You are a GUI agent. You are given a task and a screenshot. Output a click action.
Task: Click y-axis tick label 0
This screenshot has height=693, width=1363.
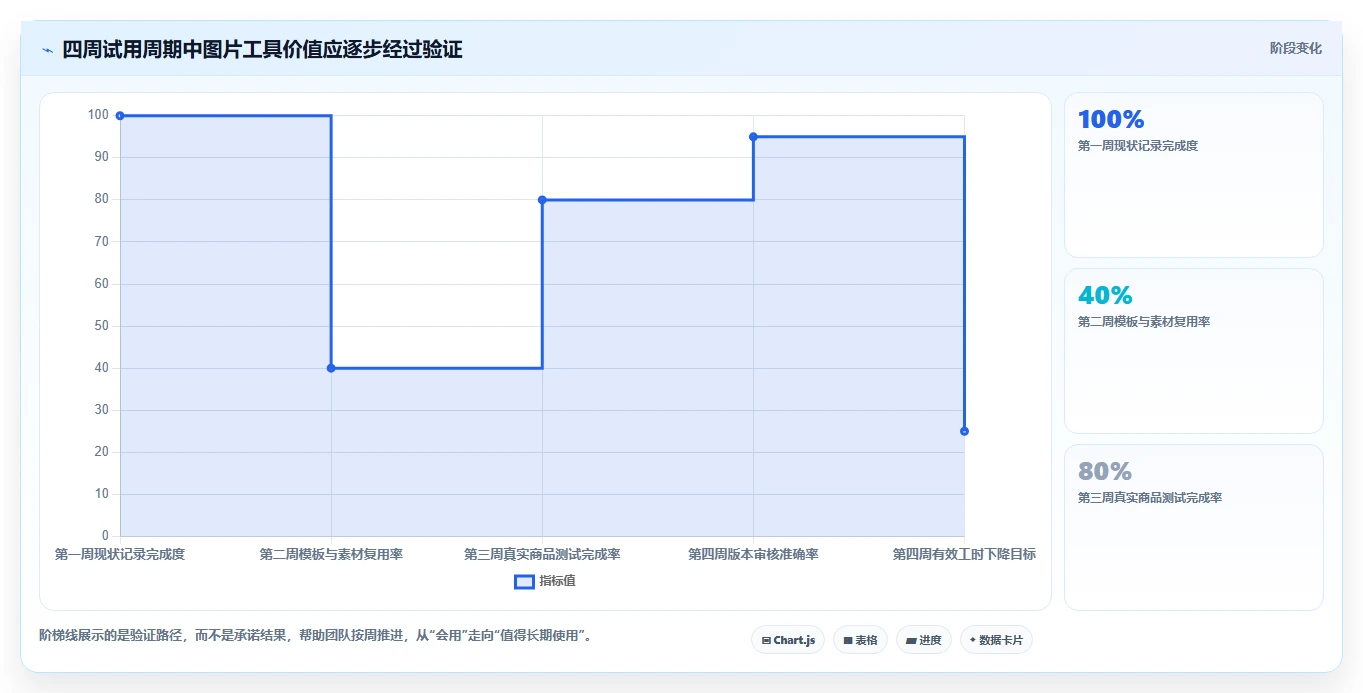click(105, 536)
